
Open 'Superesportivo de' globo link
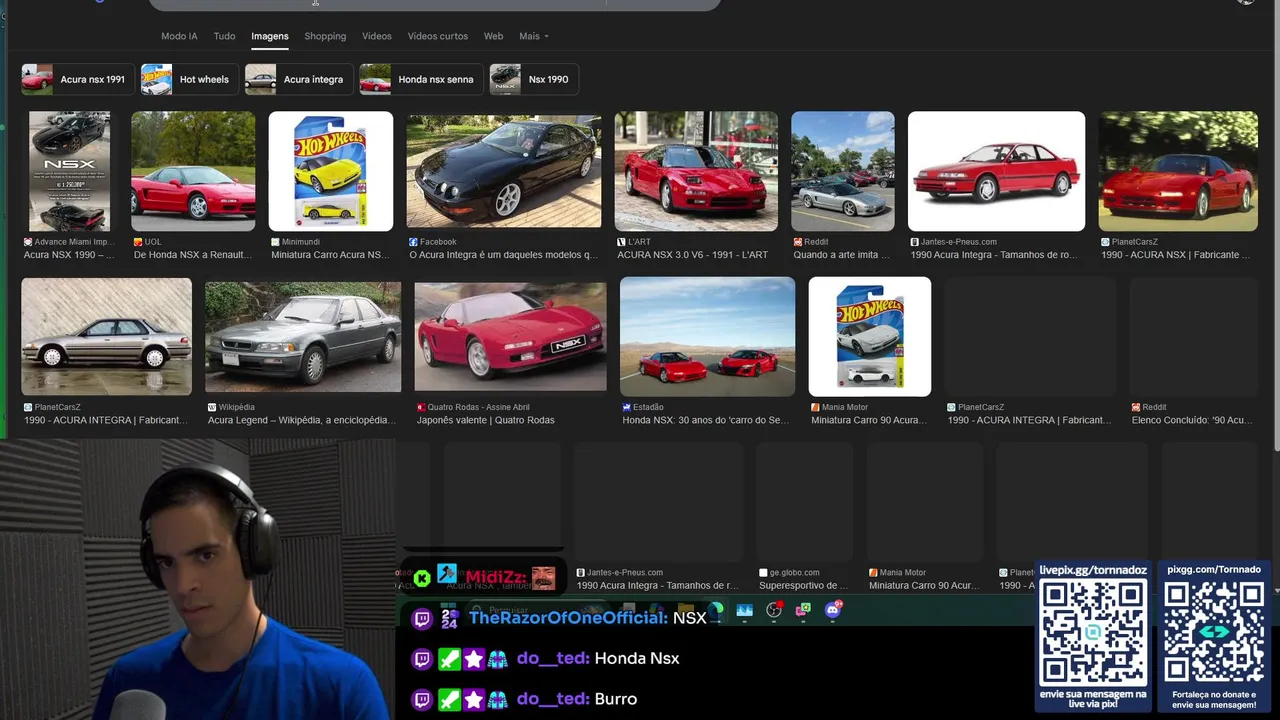803,586
